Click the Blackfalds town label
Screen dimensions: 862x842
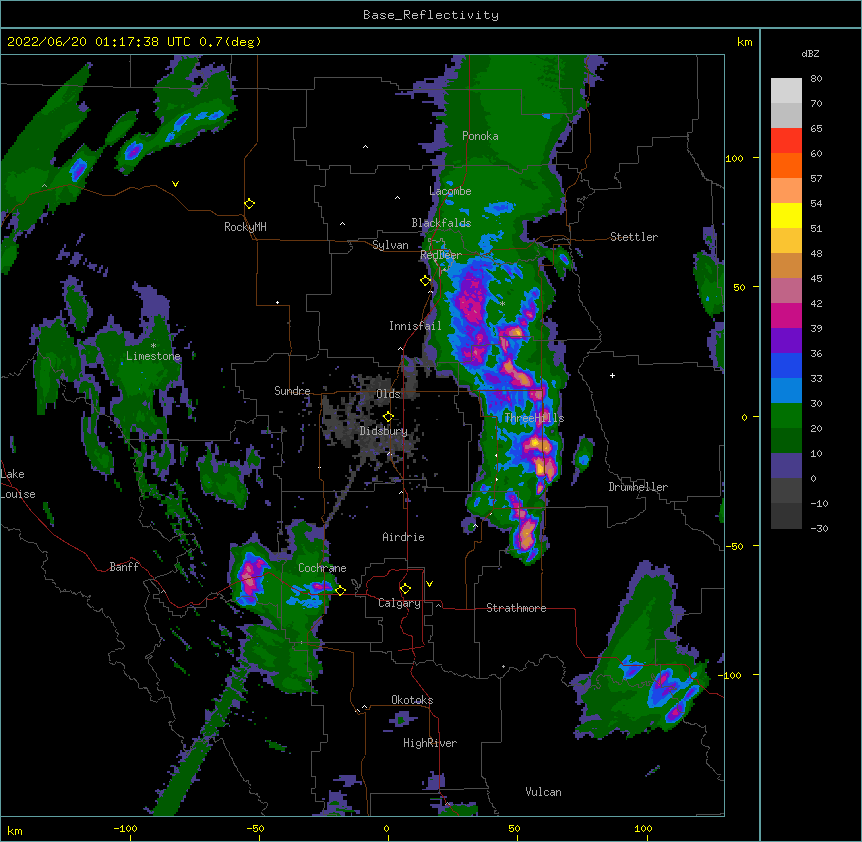pos(441,223)
